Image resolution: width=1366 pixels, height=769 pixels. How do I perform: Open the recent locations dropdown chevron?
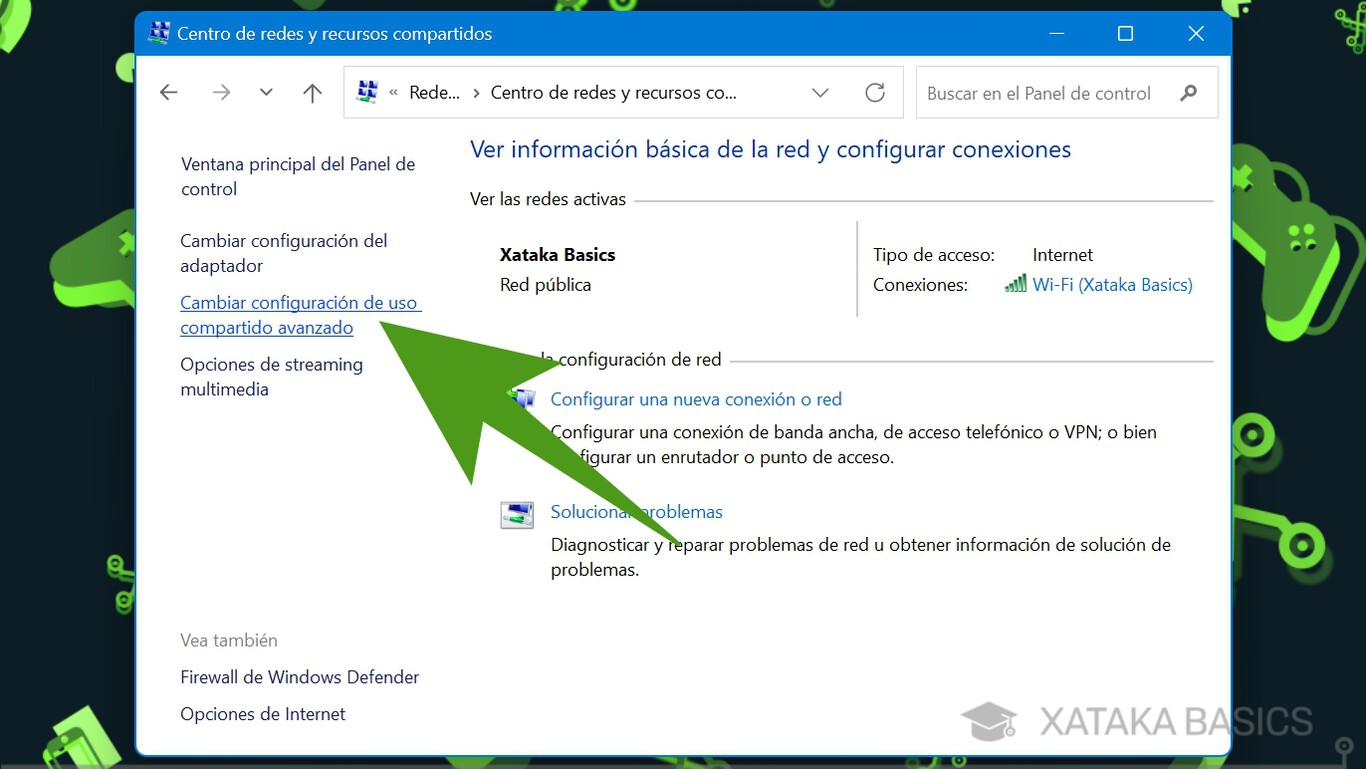[x=266, y=92]
